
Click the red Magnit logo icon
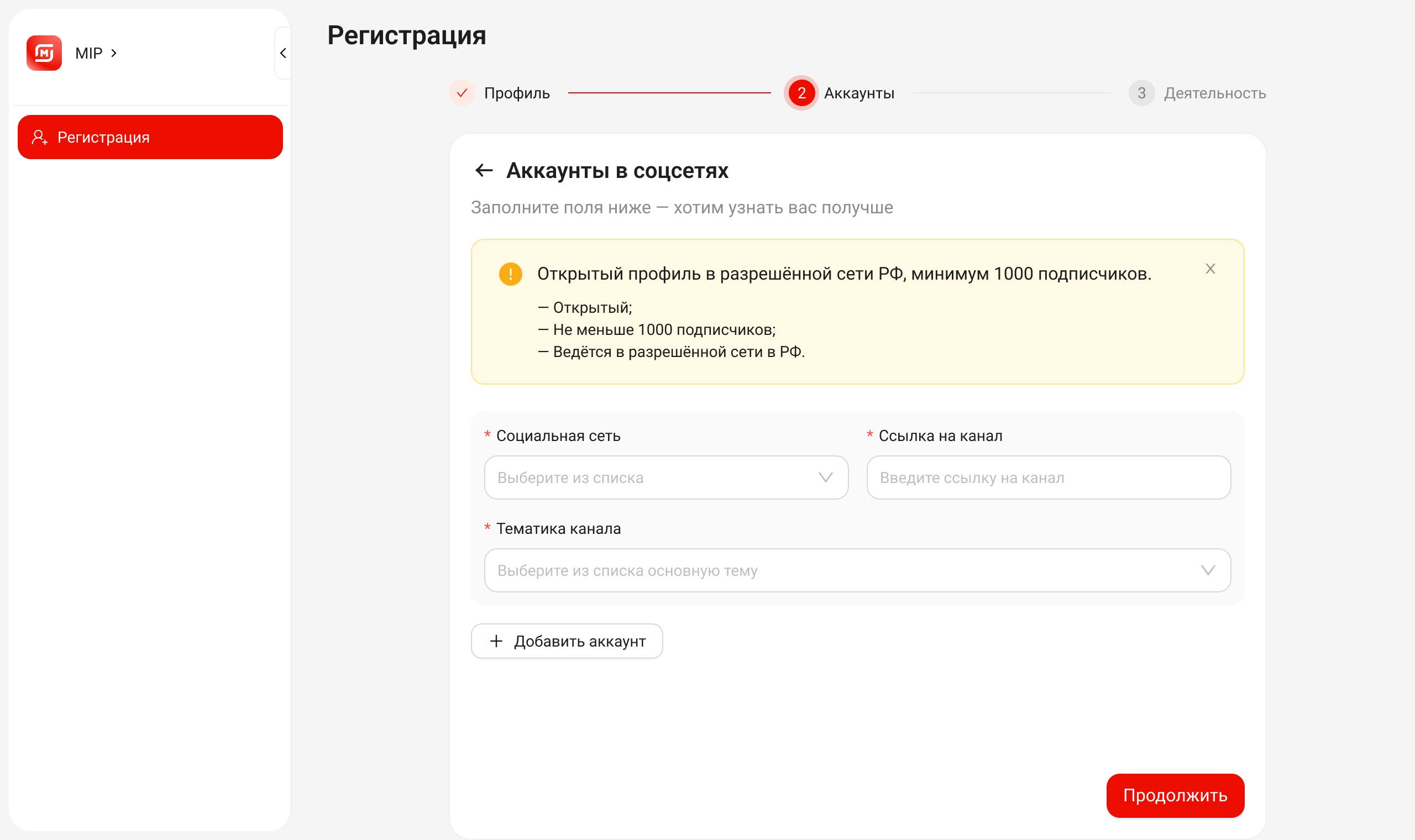[44, 53]
